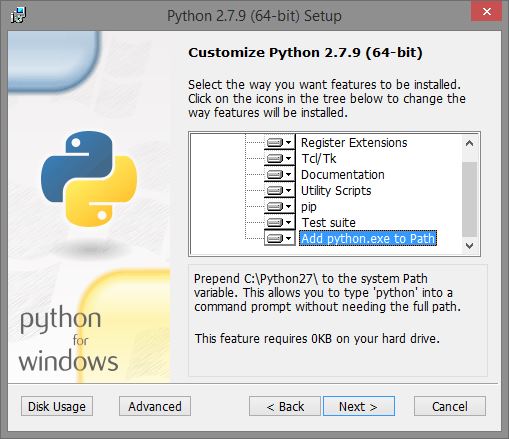This screenshot has height=439, width=509.
Task: Select the Register Extensions tree item
Action: click(x=354, y=143)
